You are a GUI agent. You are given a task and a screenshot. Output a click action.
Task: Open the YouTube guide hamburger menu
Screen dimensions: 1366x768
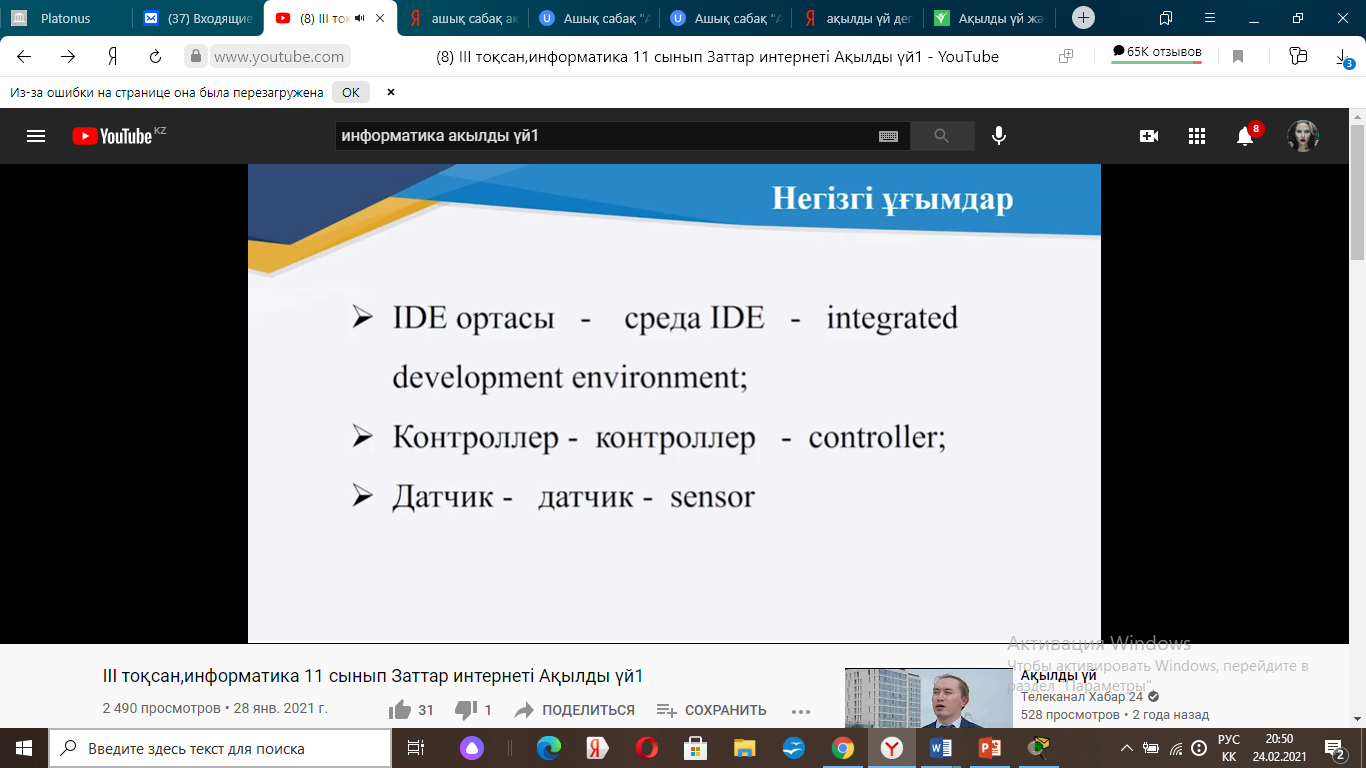coord(36,136)
